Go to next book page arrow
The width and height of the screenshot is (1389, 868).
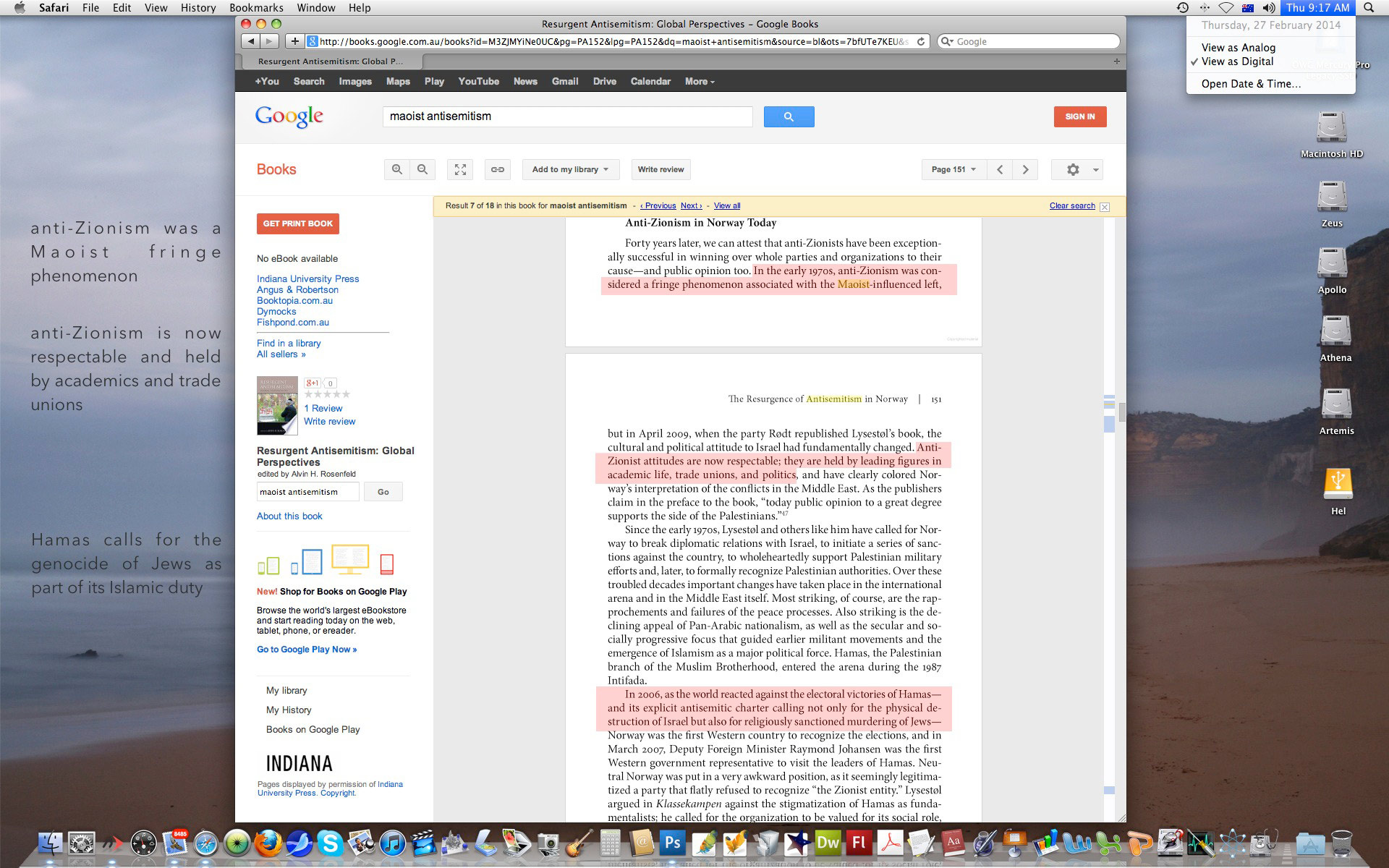1025,169
